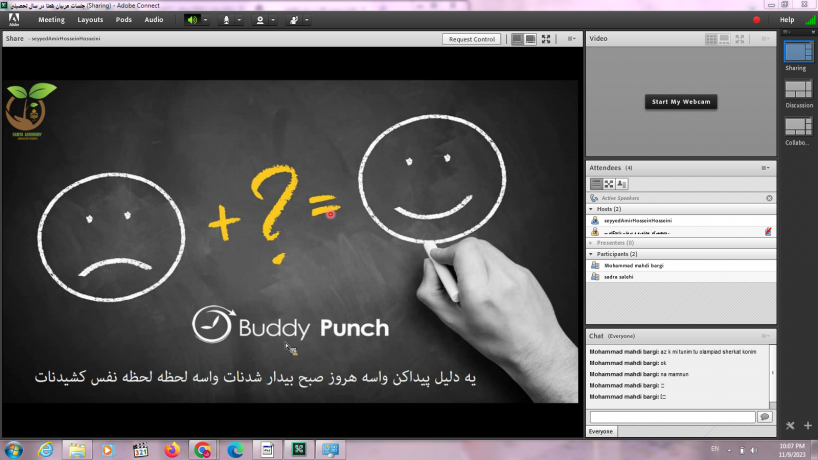This screenshot has height=460, width=818.
Task: Open the Share pod options menu
Action: (571, 39)
